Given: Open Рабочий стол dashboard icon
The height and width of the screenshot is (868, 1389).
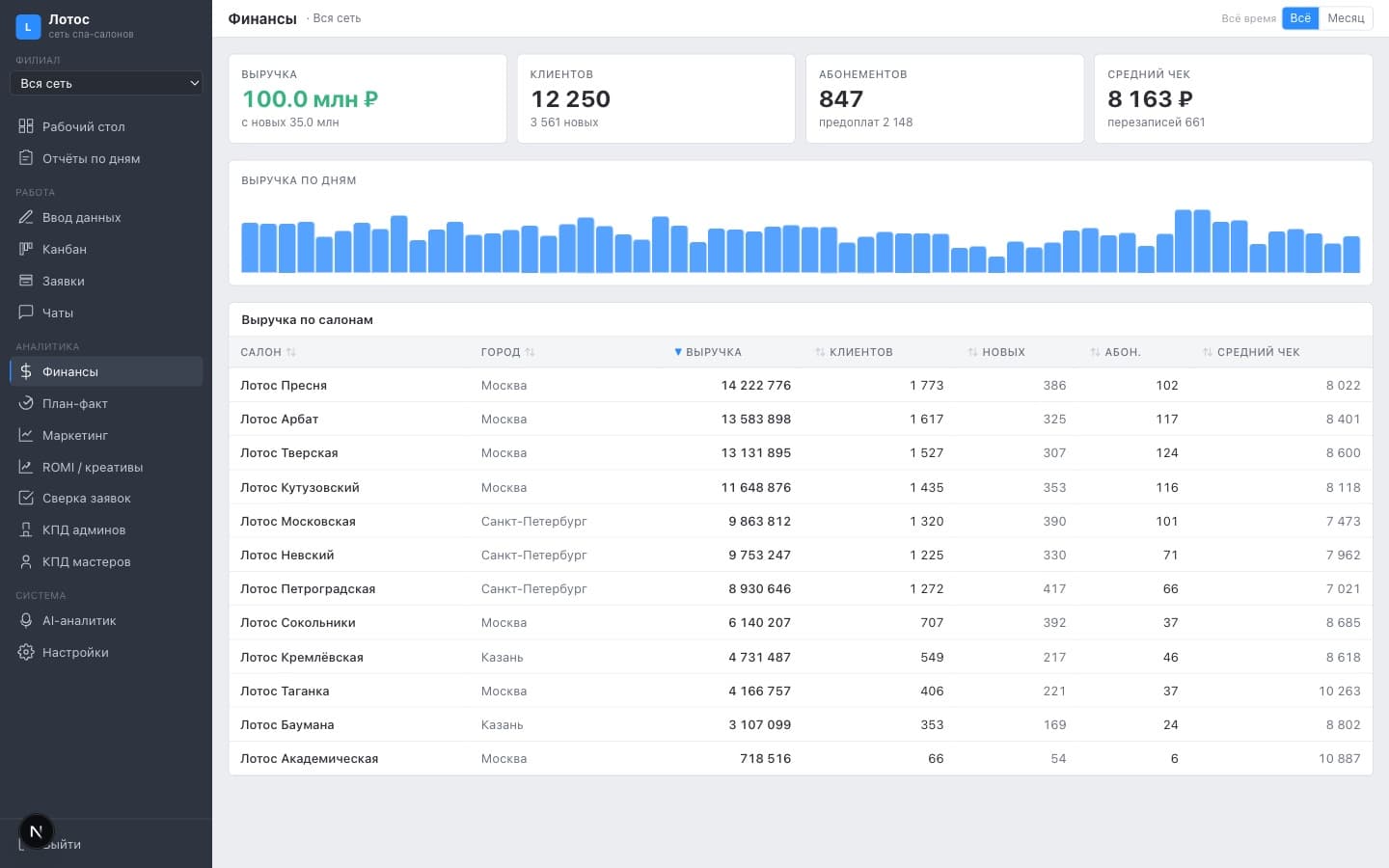Looking at the screenshot, I should 26,126.
